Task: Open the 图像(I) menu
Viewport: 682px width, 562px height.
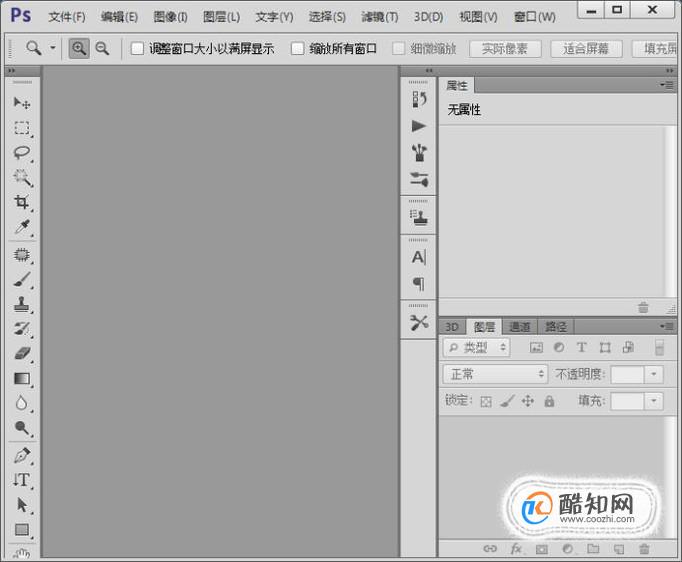Action: coord(170,17)
